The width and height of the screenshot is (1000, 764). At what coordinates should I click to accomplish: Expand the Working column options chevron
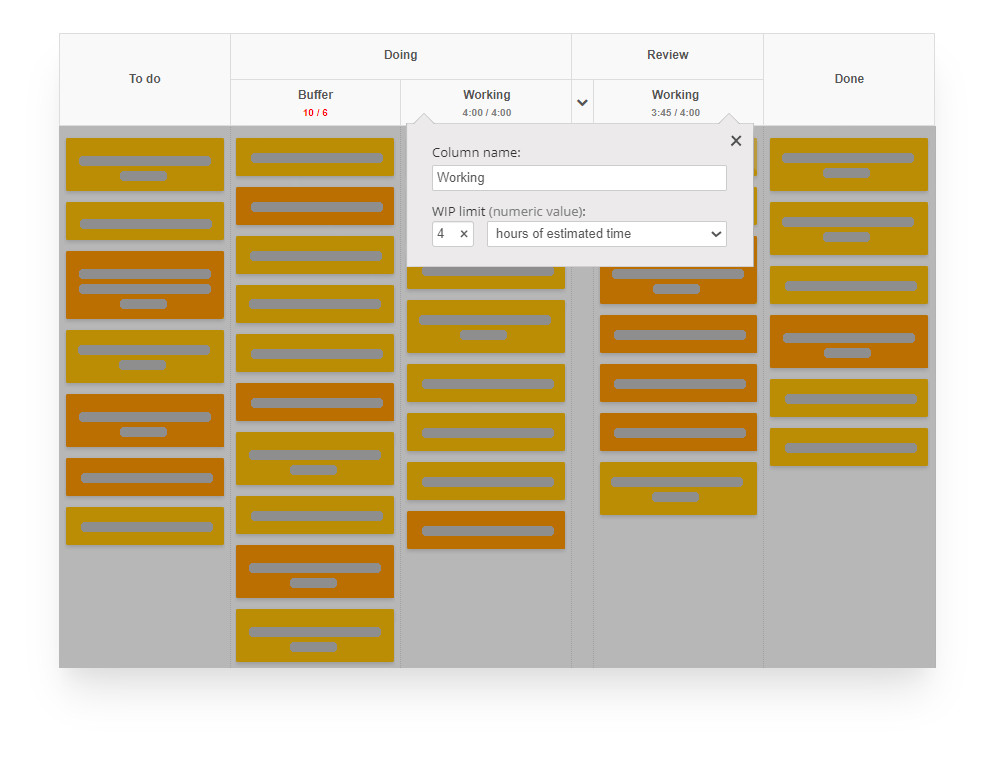tap(582, 101)
